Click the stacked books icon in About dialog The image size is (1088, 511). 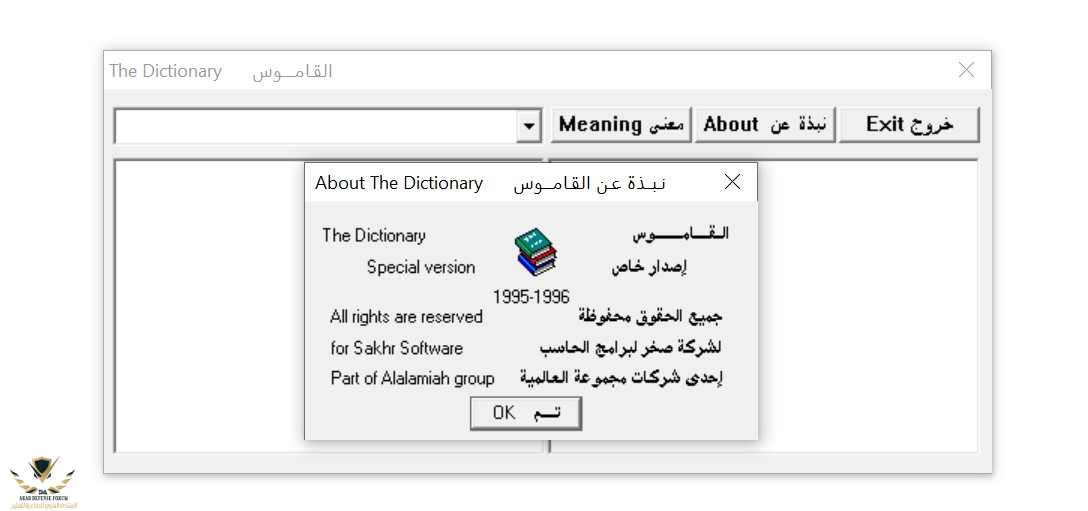(x=536, y=251)
